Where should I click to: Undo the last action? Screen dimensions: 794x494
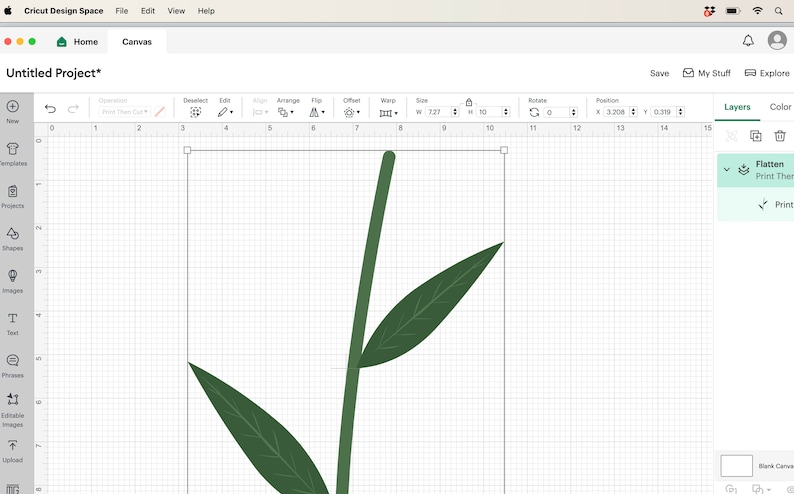(x=50, y=109)
